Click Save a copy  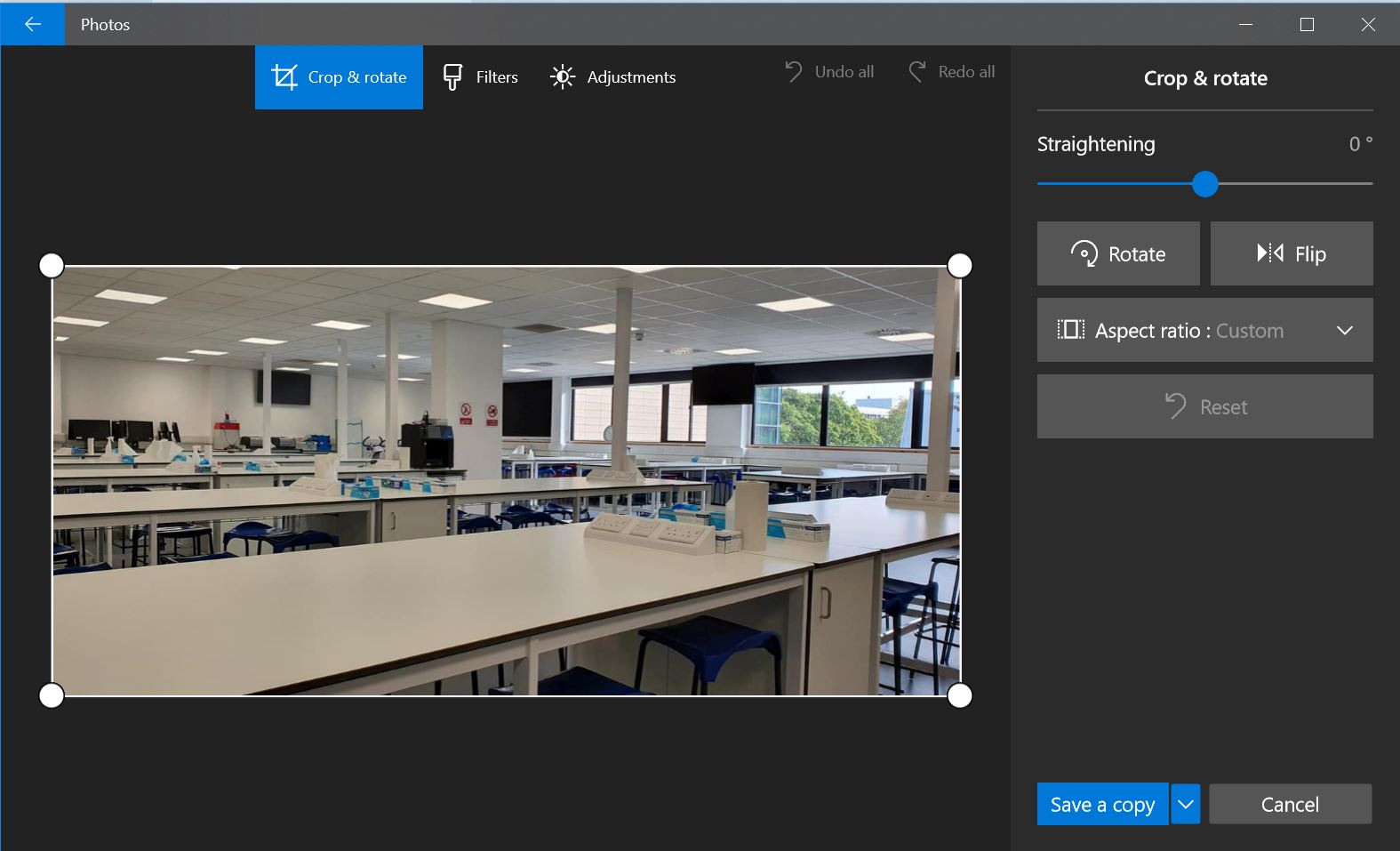coord(1102,805)
